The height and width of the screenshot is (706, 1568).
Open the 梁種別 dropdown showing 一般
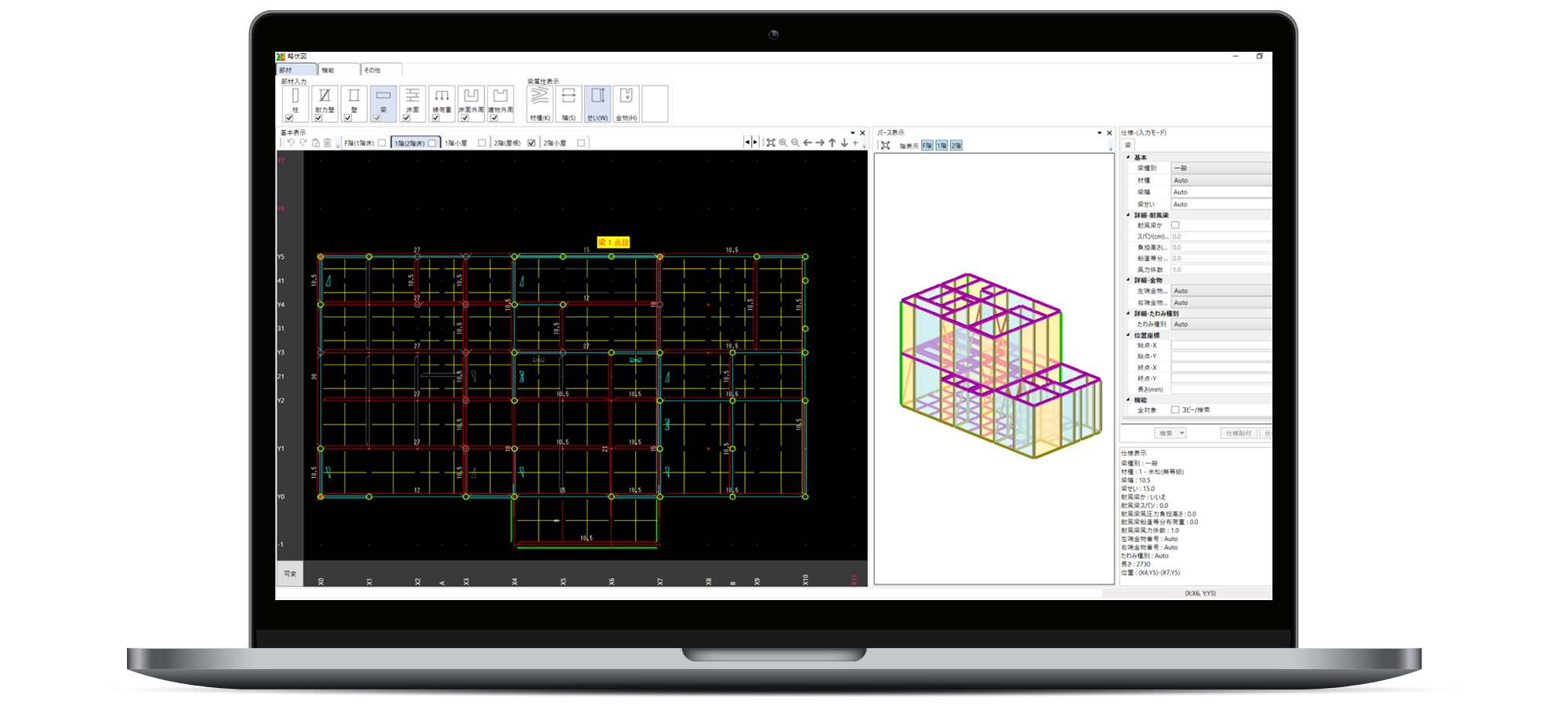(1221, 168)
